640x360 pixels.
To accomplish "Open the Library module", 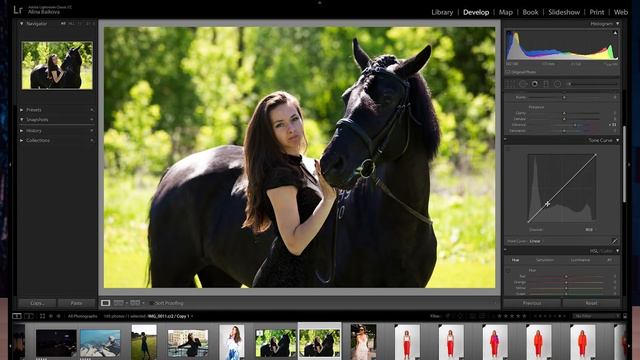I will (442, 12).
